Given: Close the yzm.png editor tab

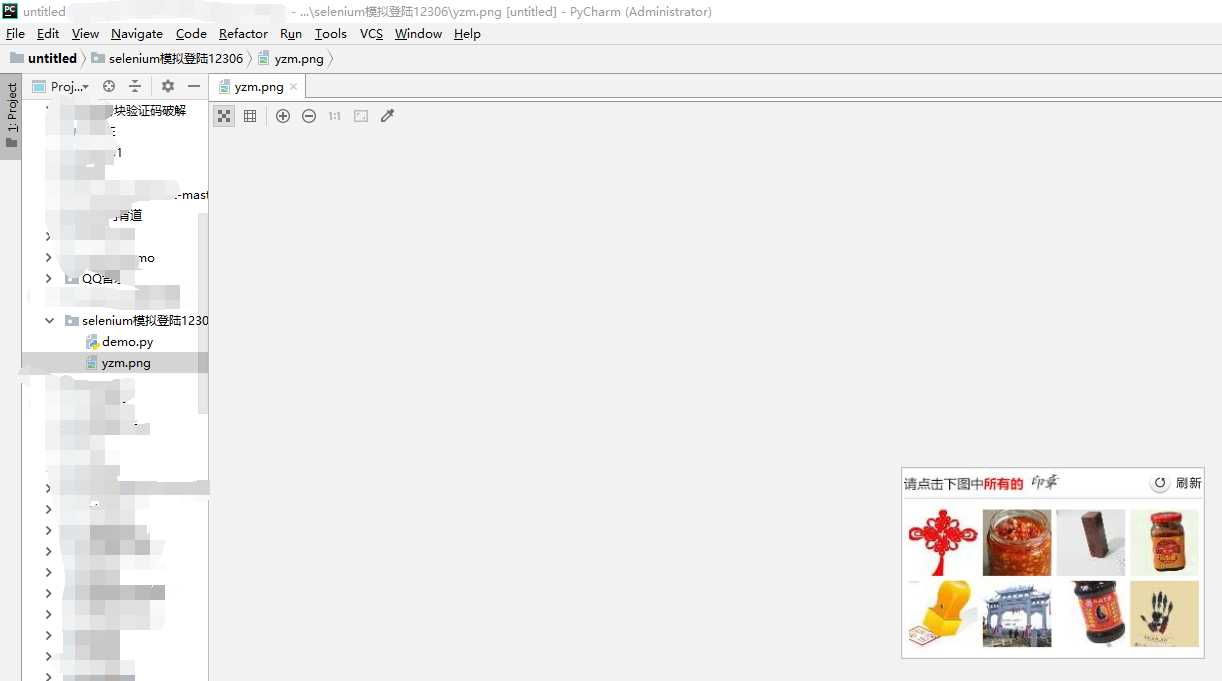Looking at the screenshot, I should click(x=294, y=87).
